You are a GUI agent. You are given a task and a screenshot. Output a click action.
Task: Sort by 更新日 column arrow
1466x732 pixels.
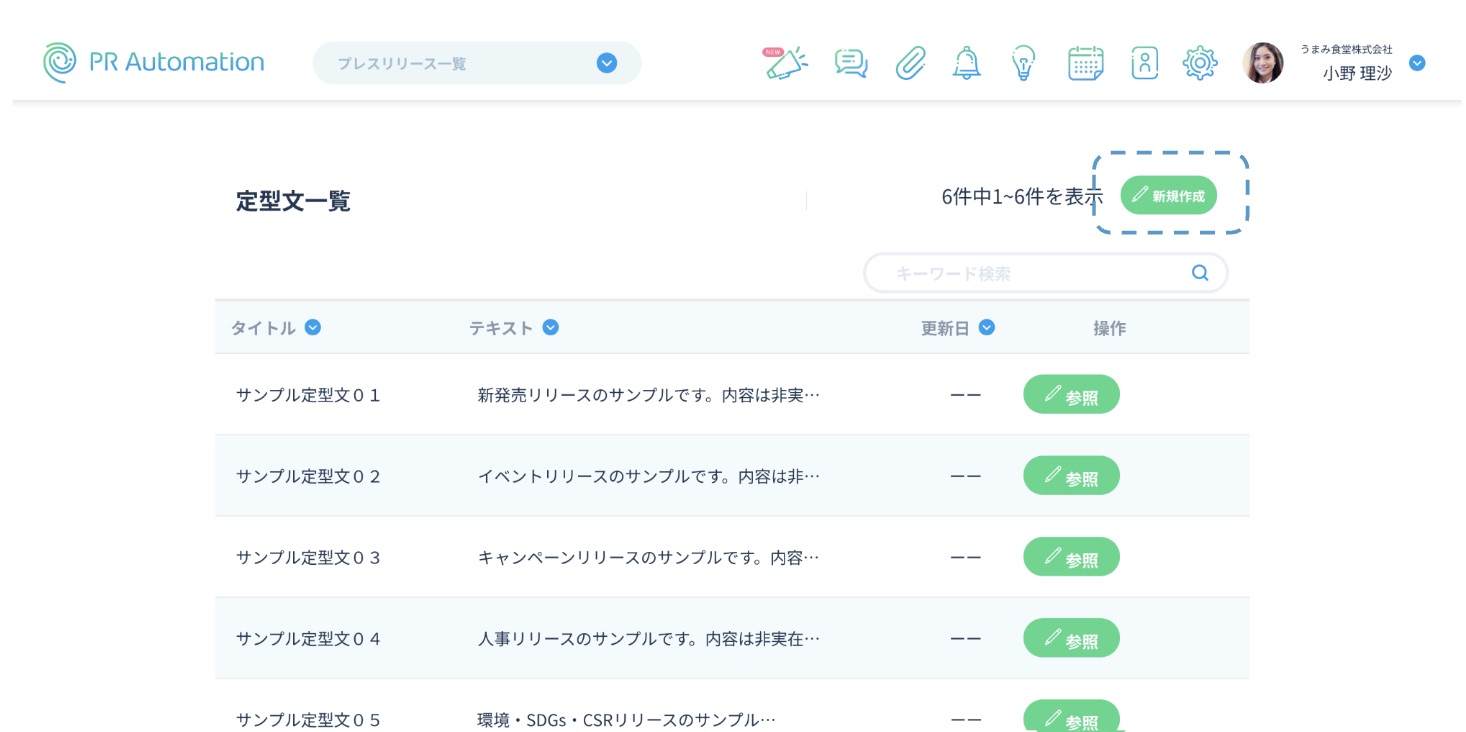(986, 327)
